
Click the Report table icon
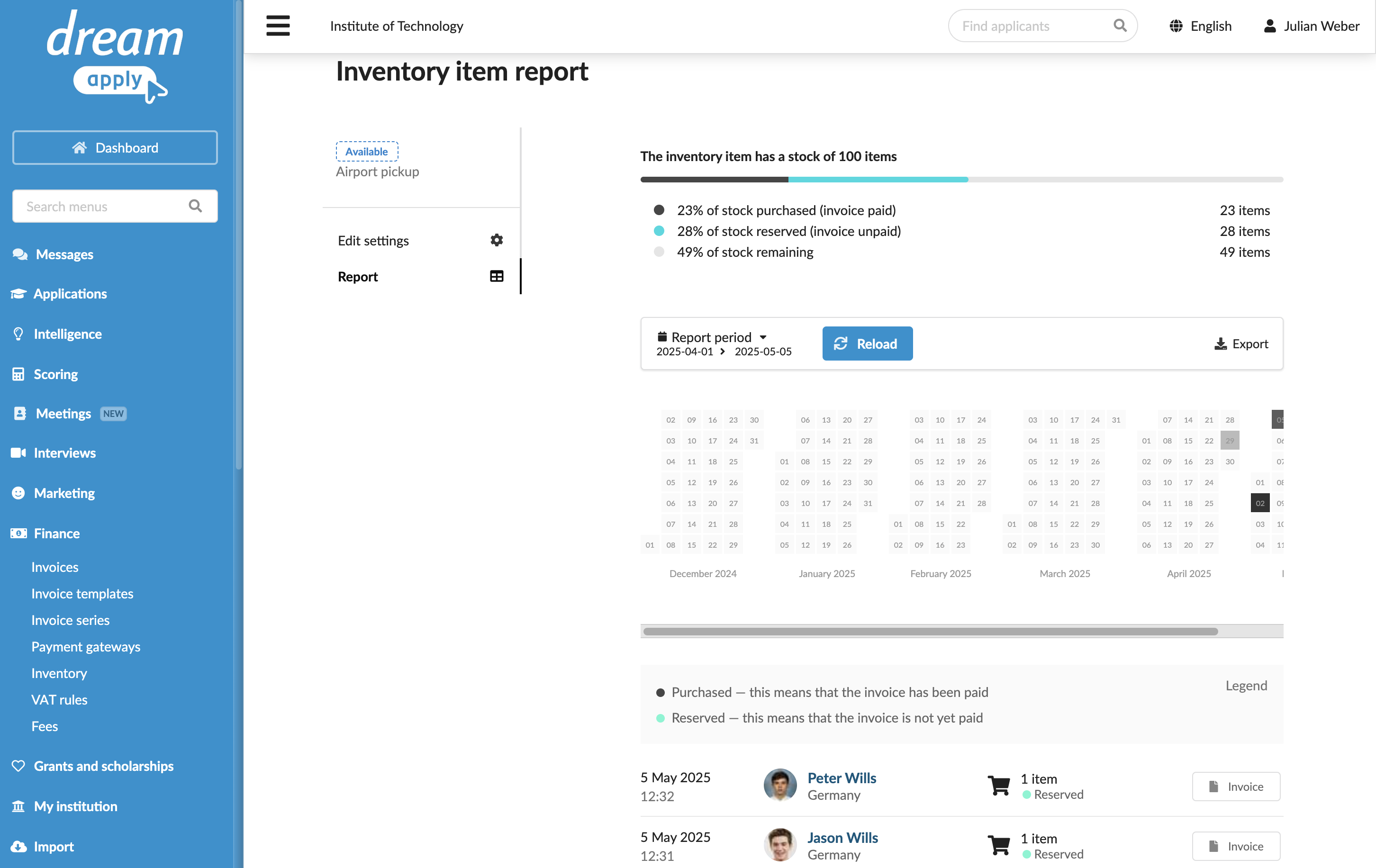point(497,277)
